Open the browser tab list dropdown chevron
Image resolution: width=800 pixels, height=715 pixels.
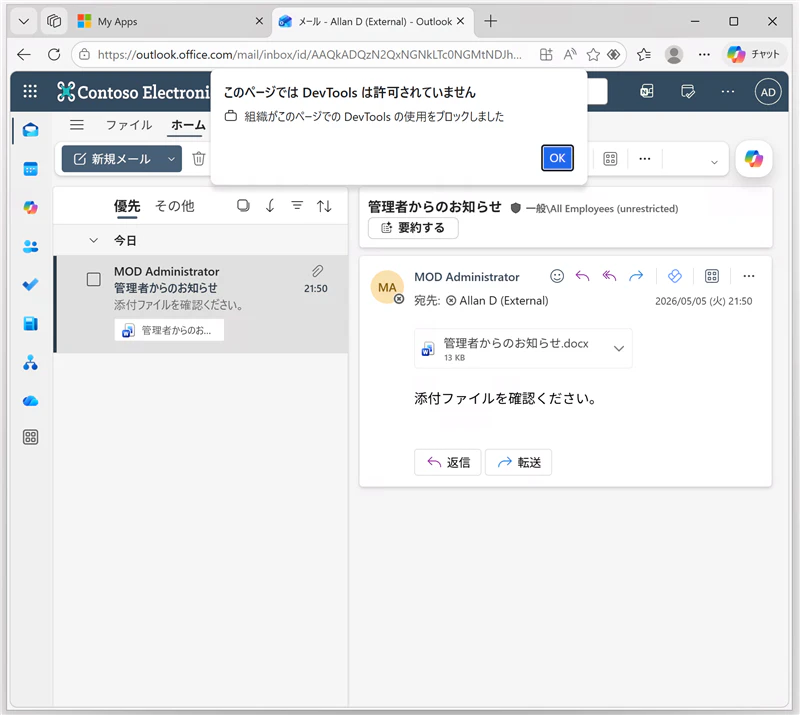pyautogui.click(x=23, y=21)
